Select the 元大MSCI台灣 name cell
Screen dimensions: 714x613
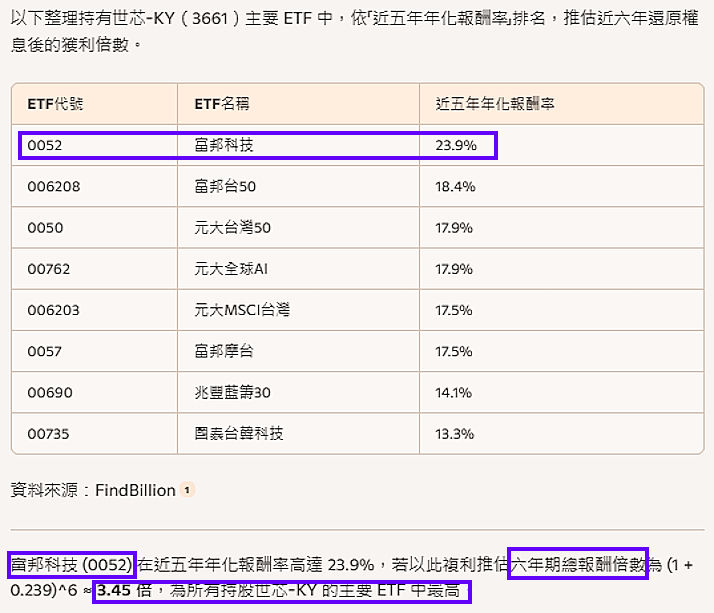(298, 310)
